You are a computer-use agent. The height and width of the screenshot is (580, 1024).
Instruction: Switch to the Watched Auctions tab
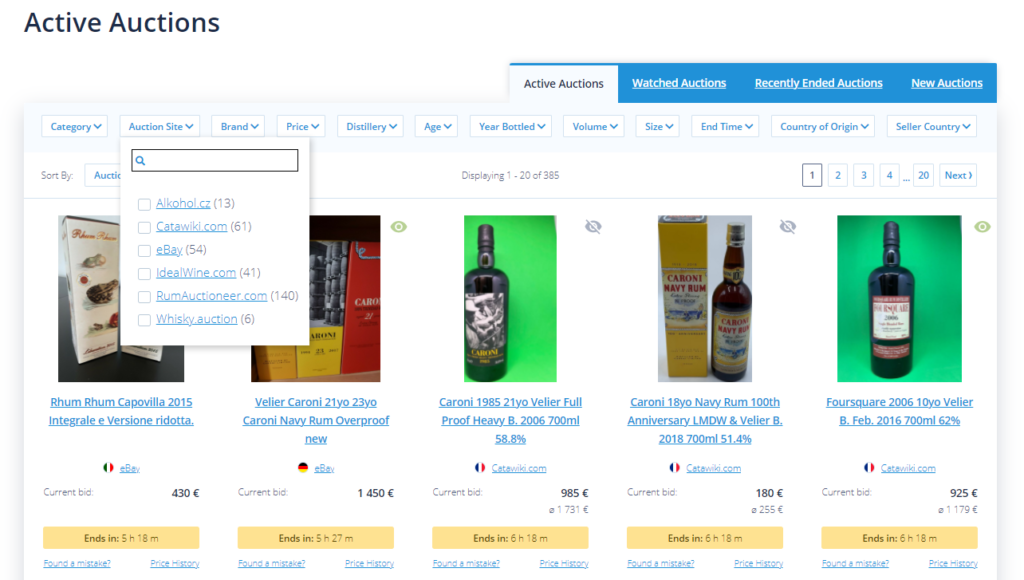point(679,83)
